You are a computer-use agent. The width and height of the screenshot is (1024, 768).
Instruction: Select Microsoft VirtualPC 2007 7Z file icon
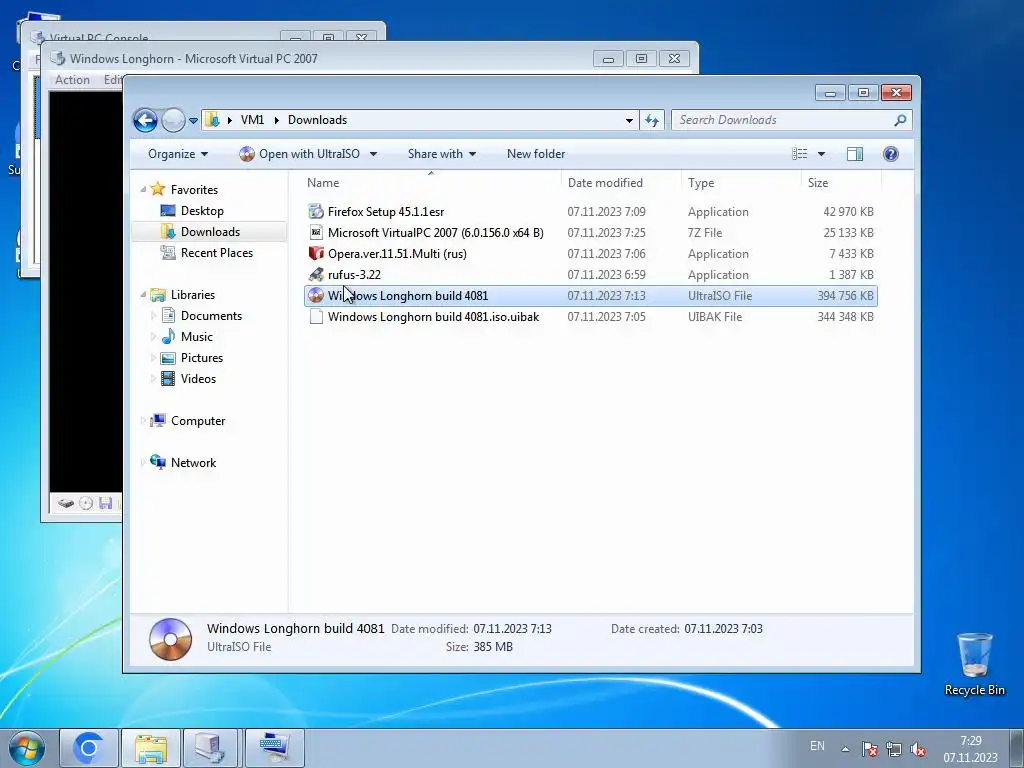click(x=316, y=232)
